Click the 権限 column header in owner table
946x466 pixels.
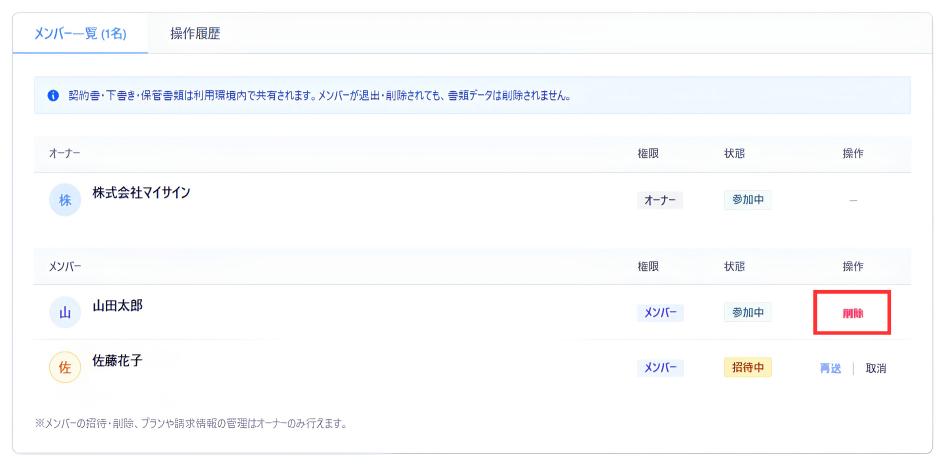[647, 154]
